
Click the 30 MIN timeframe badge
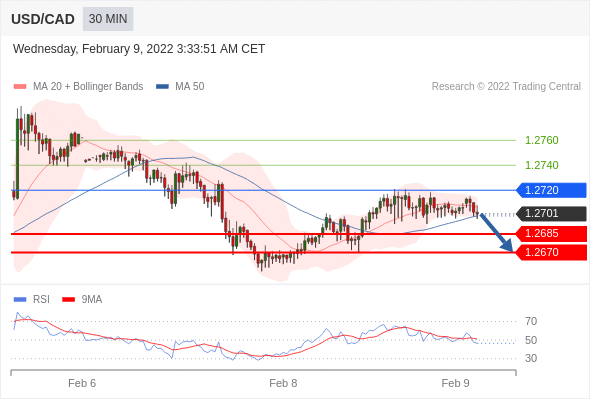point(108,19)
